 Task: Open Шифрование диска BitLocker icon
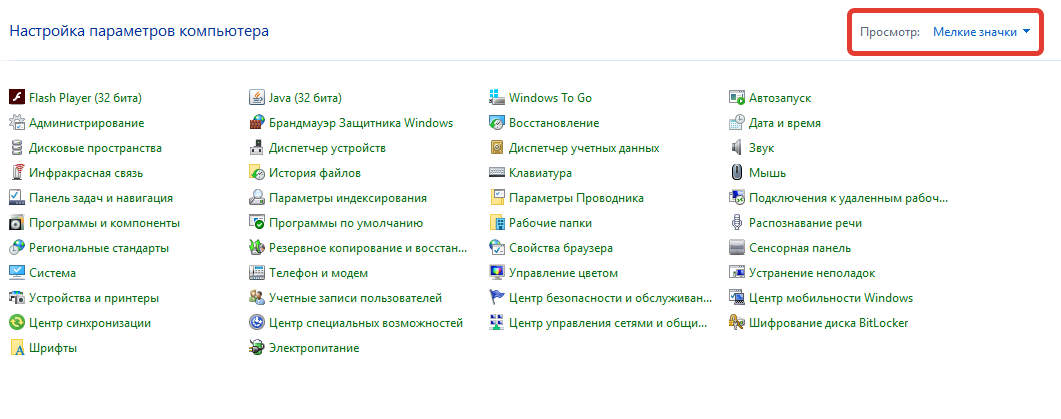(x=737, y=323)
